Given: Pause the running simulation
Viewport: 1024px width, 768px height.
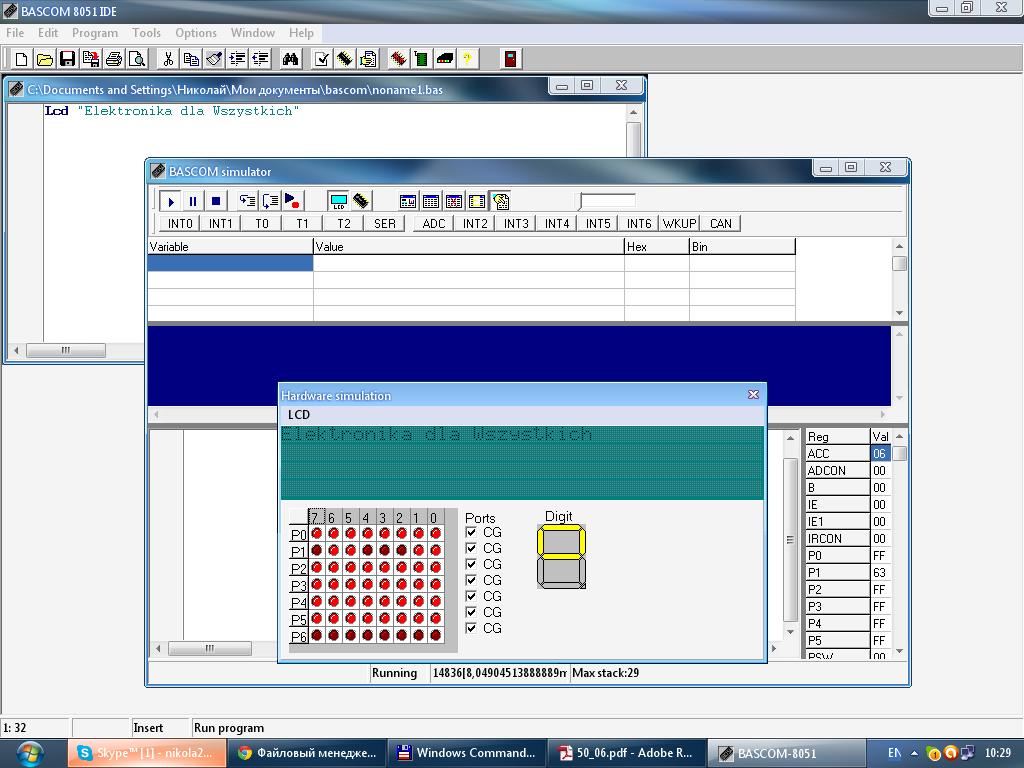Looking at the screenshot, I should (x=193, y=201).
